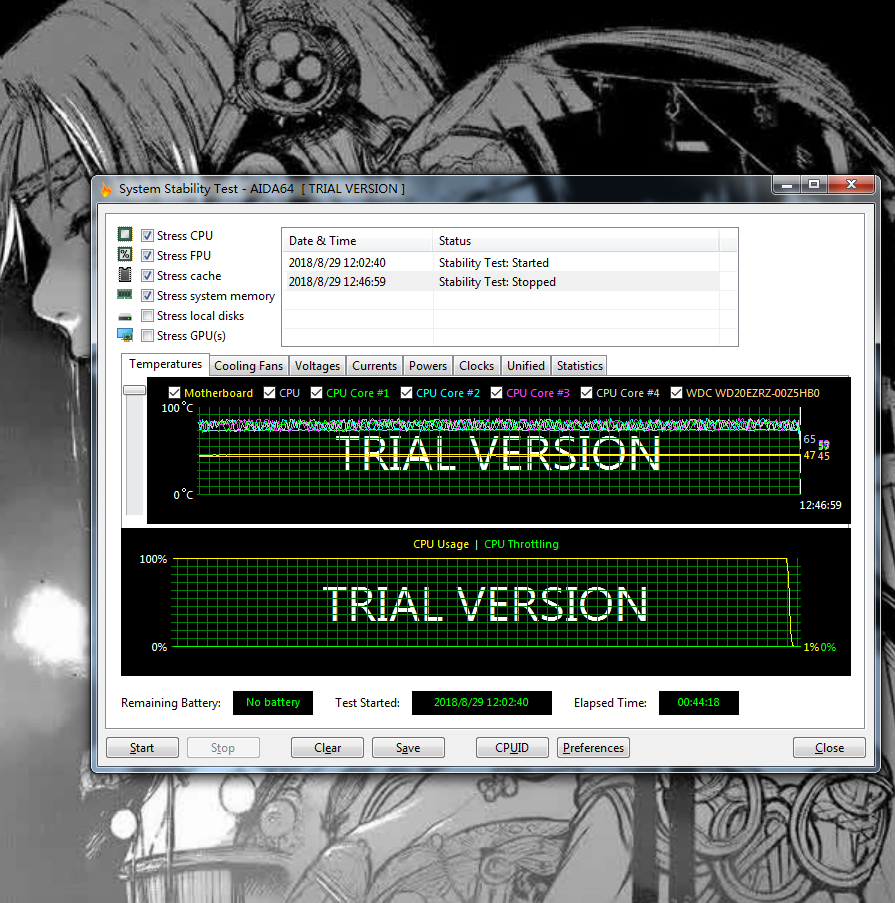Click the No battery status field

click(273, 703)
